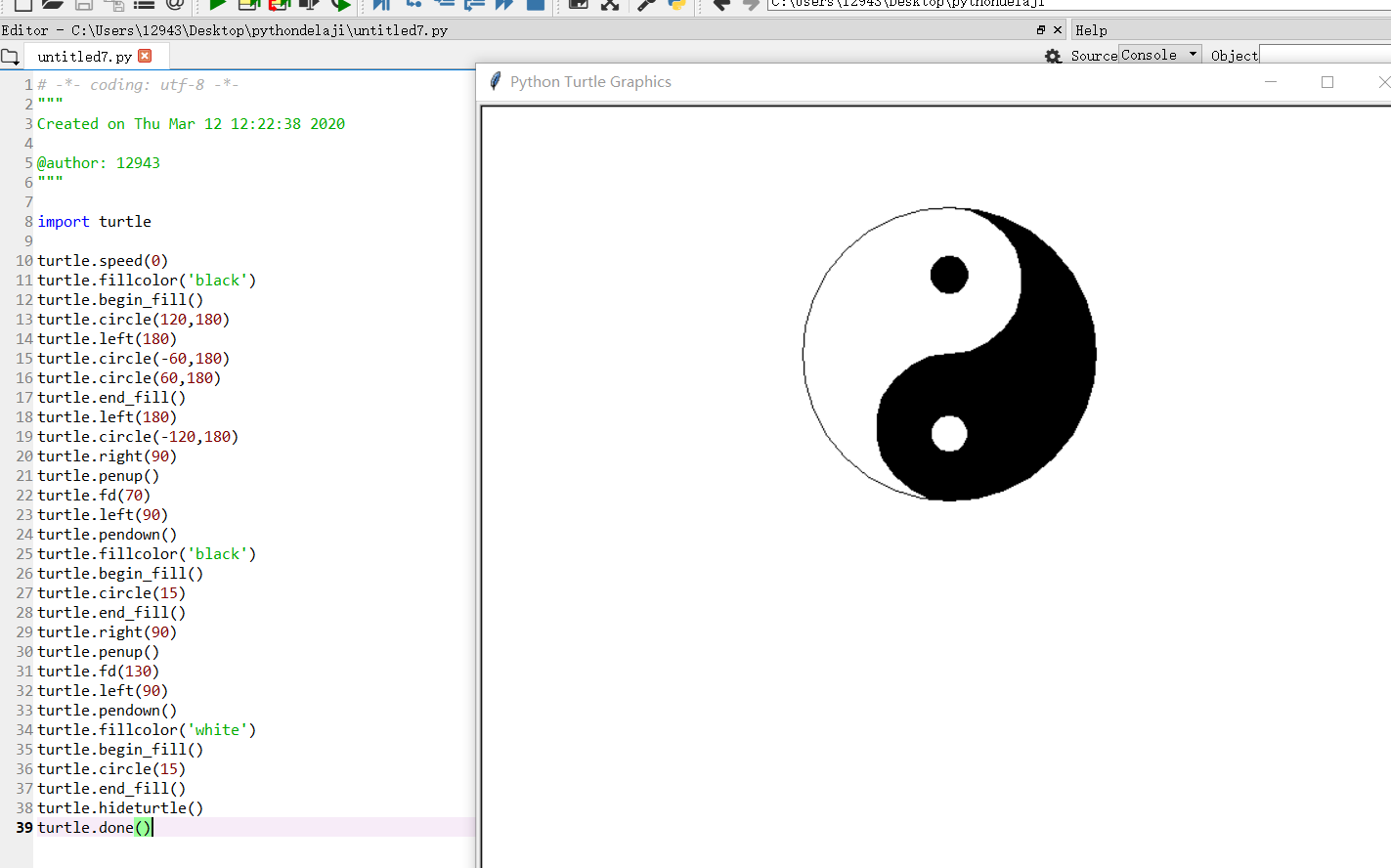Re-run the last script

[340, 5]
